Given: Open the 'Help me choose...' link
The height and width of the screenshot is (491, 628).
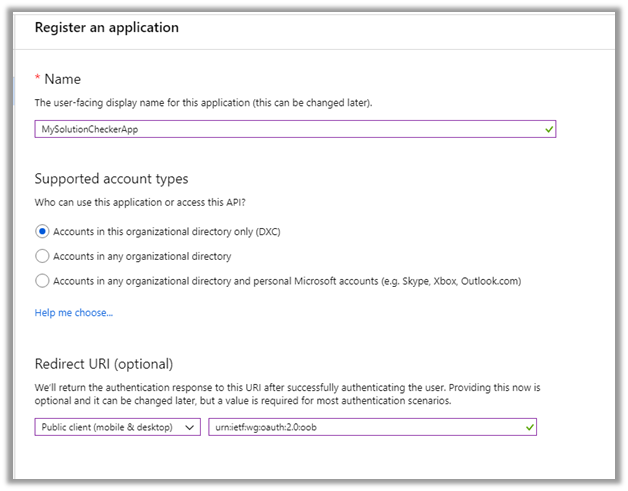Looking at the screenshot, I should click(x=74, y=313).
